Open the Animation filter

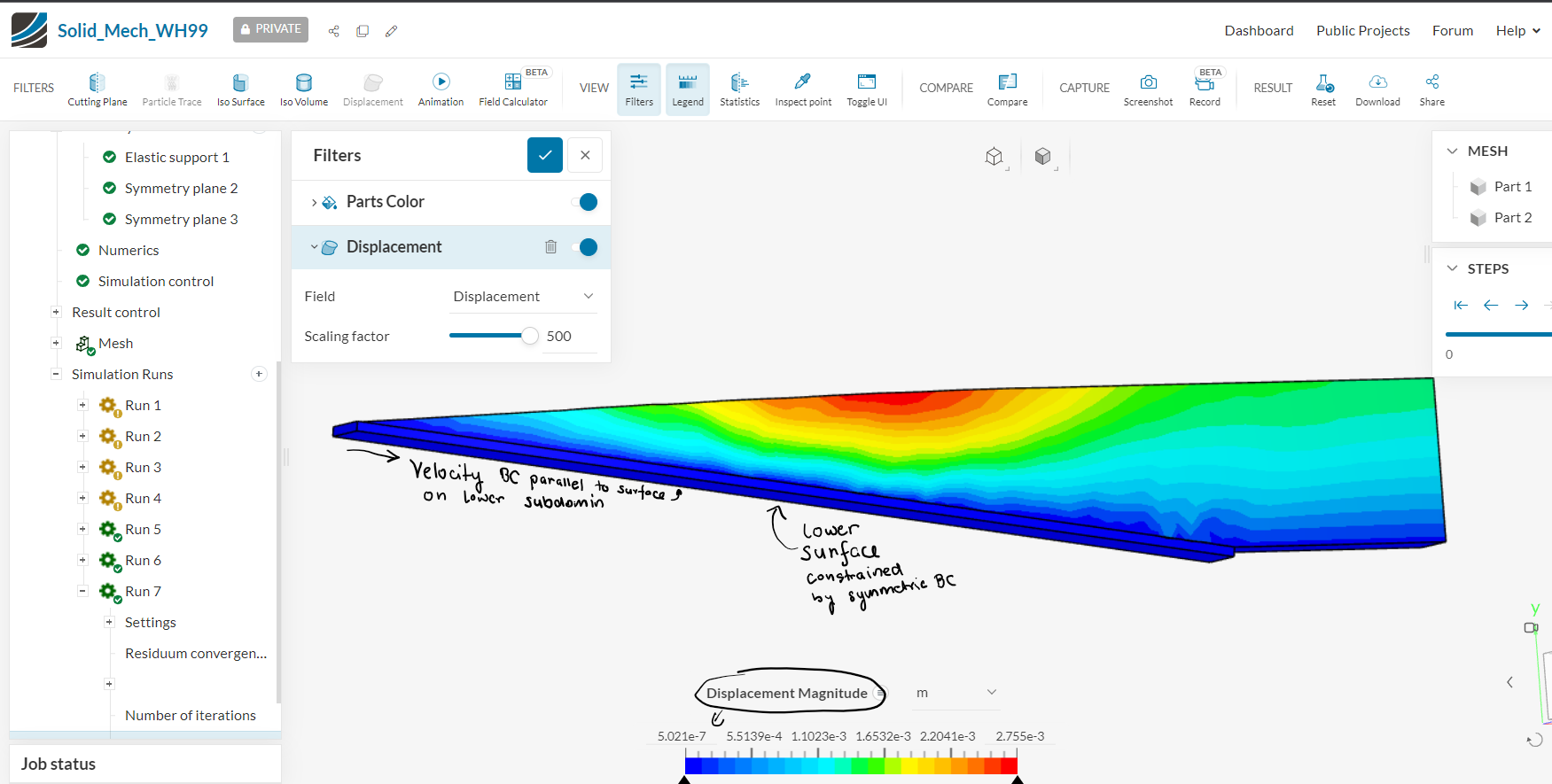(441, 89)
